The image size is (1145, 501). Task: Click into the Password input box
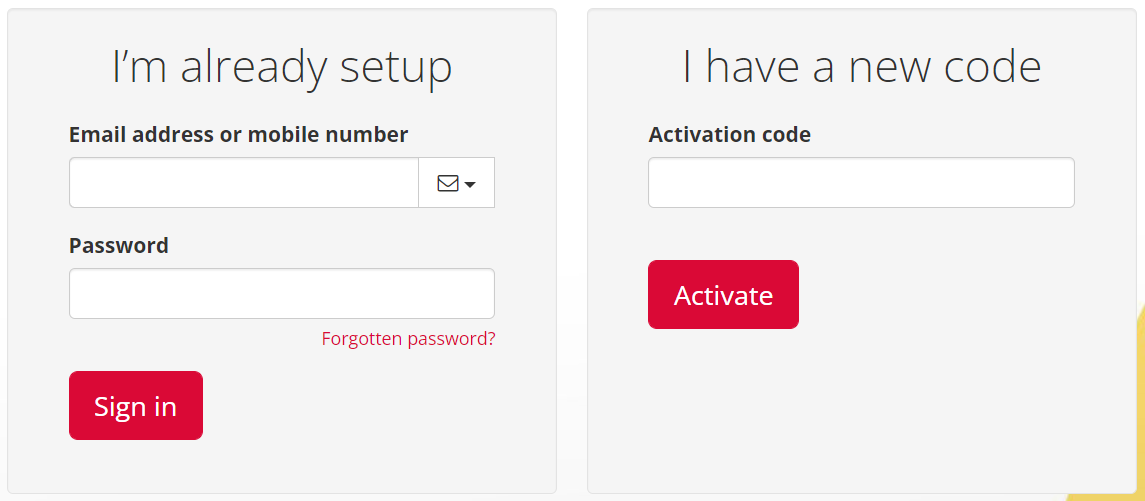(281, 293)
